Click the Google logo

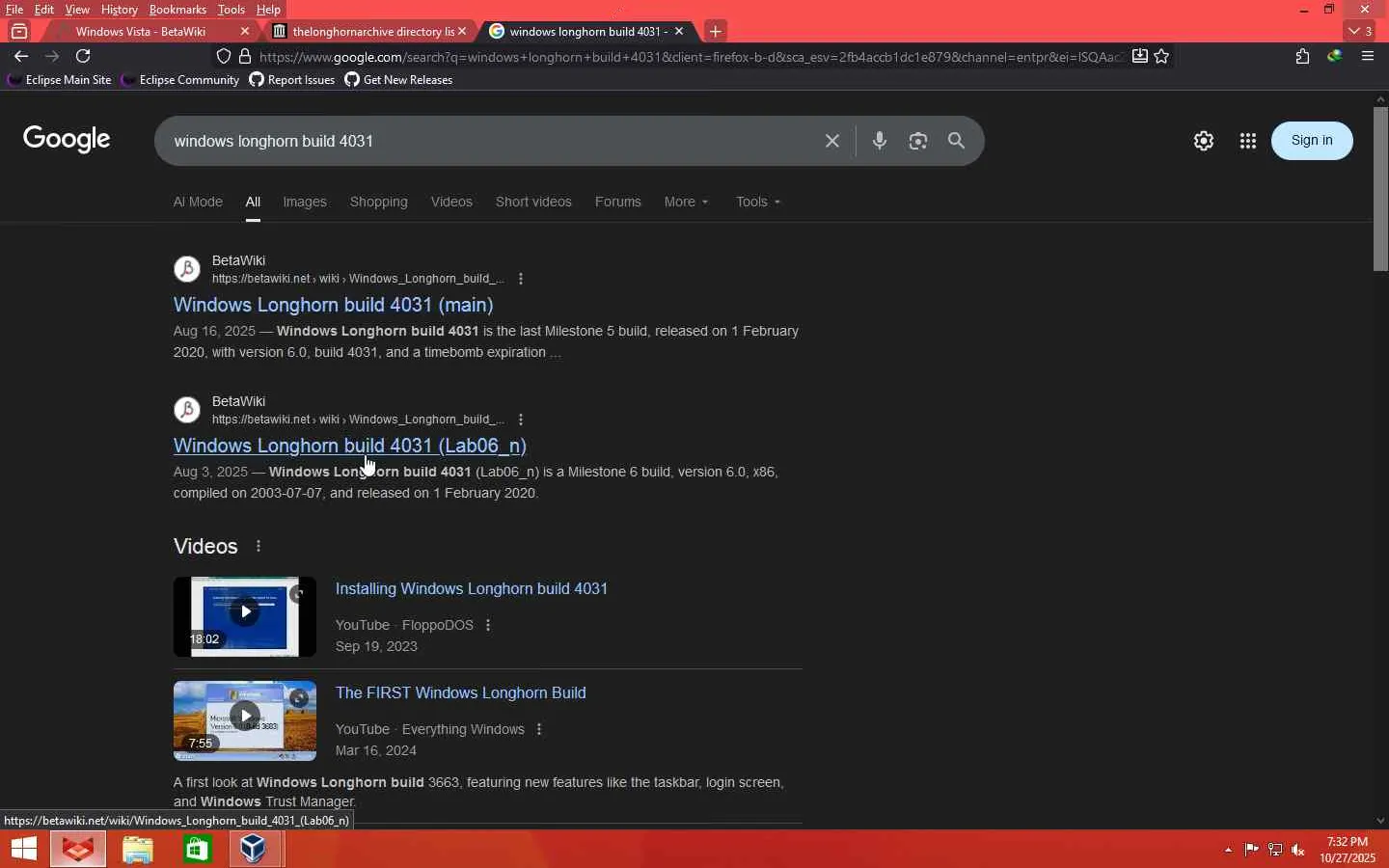[67, 140]
